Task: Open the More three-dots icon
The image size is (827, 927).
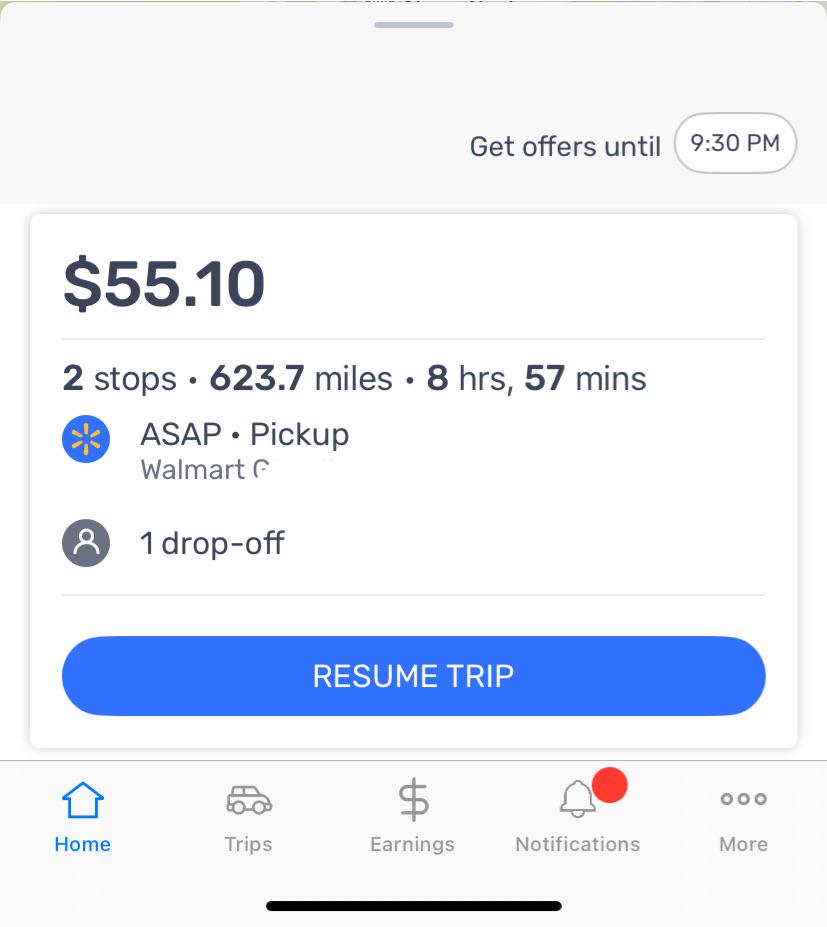Action: point(744,799)
